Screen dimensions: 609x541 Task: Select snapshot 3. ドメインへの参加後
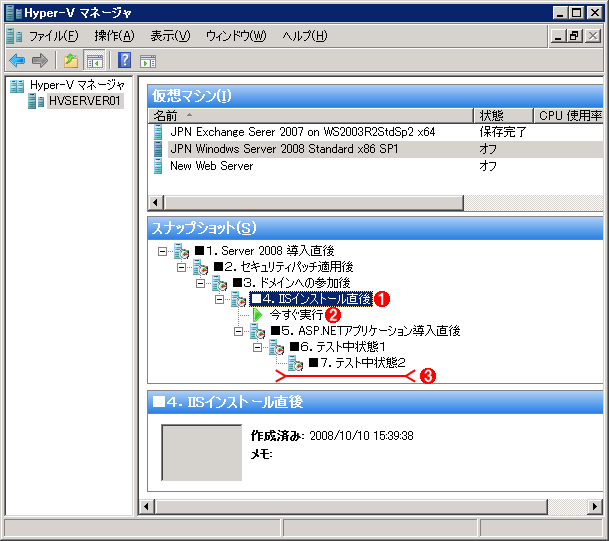coord(291,283)
